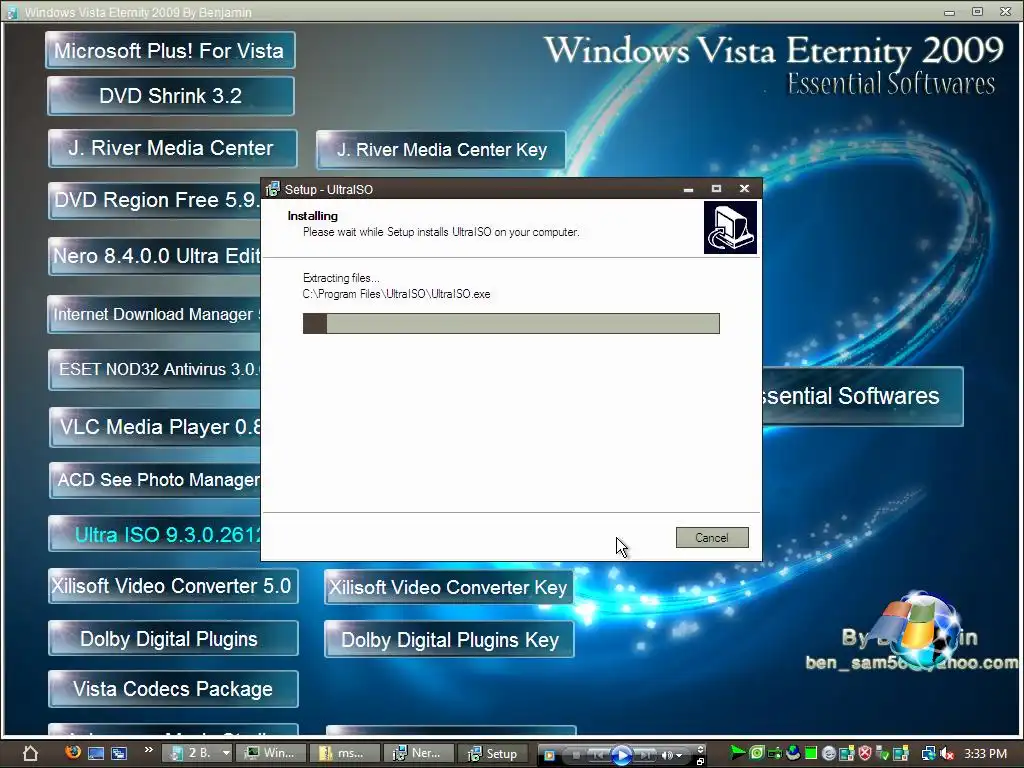Click the UltraISO.exe file path text
Screen dimensions: 1024x768
(396, 294)
